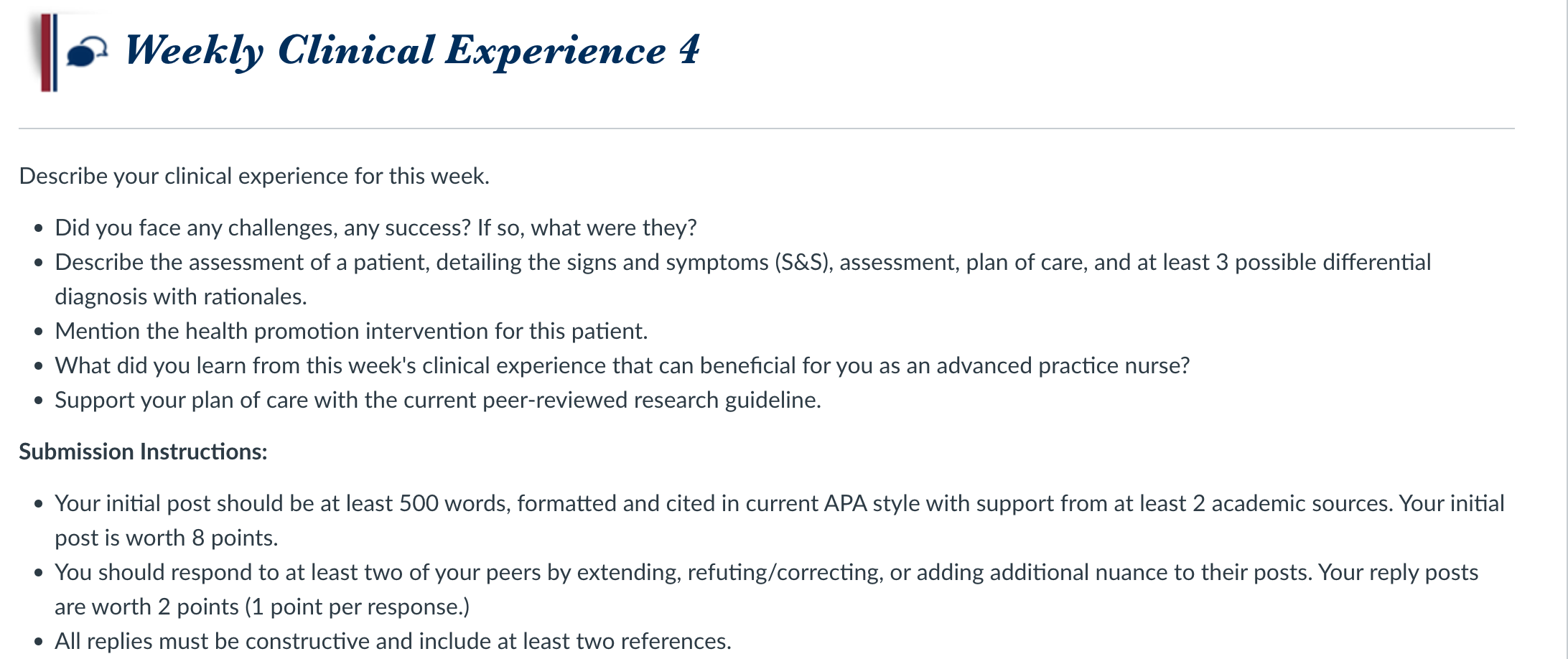Click 'diagnosis with rationales' line
The image size is (1568, 659).
pos(181,296)
